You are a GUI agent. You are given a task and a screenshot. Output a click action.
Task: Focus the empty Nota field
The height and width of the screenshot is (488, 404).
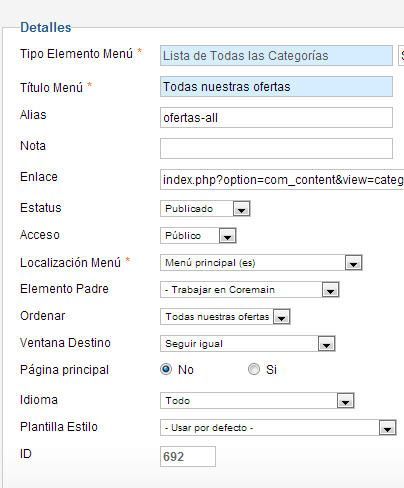point(276,148)
